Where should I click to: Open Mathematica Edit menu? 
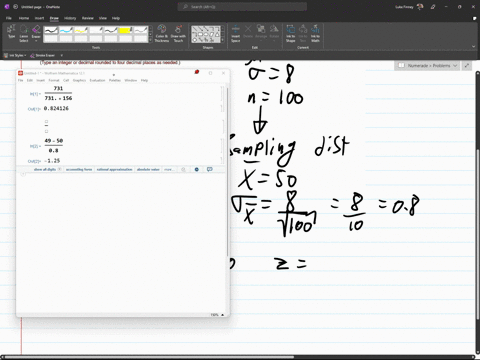30,80
